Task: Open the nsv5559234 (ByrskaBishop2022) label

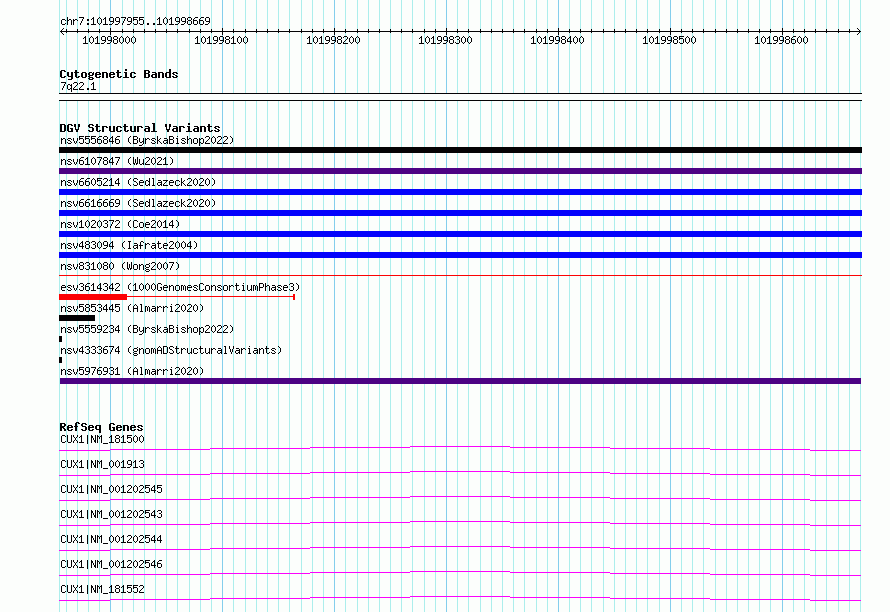Action: 147,329
